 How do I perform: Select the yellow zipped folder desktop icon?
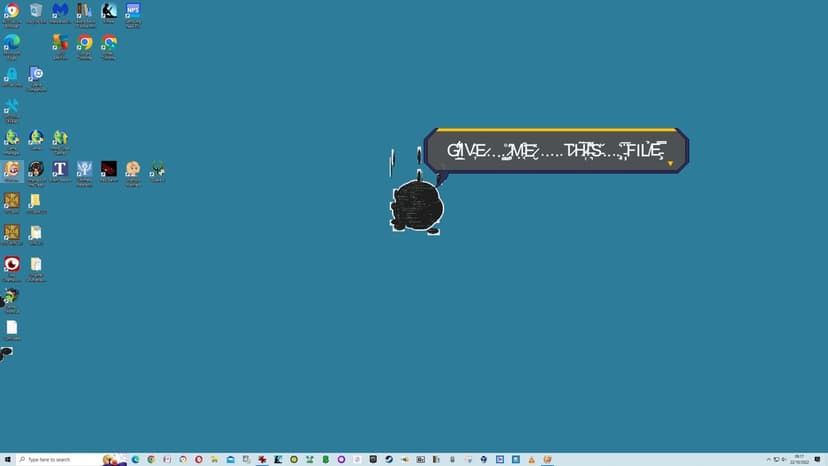pos(36,203)
